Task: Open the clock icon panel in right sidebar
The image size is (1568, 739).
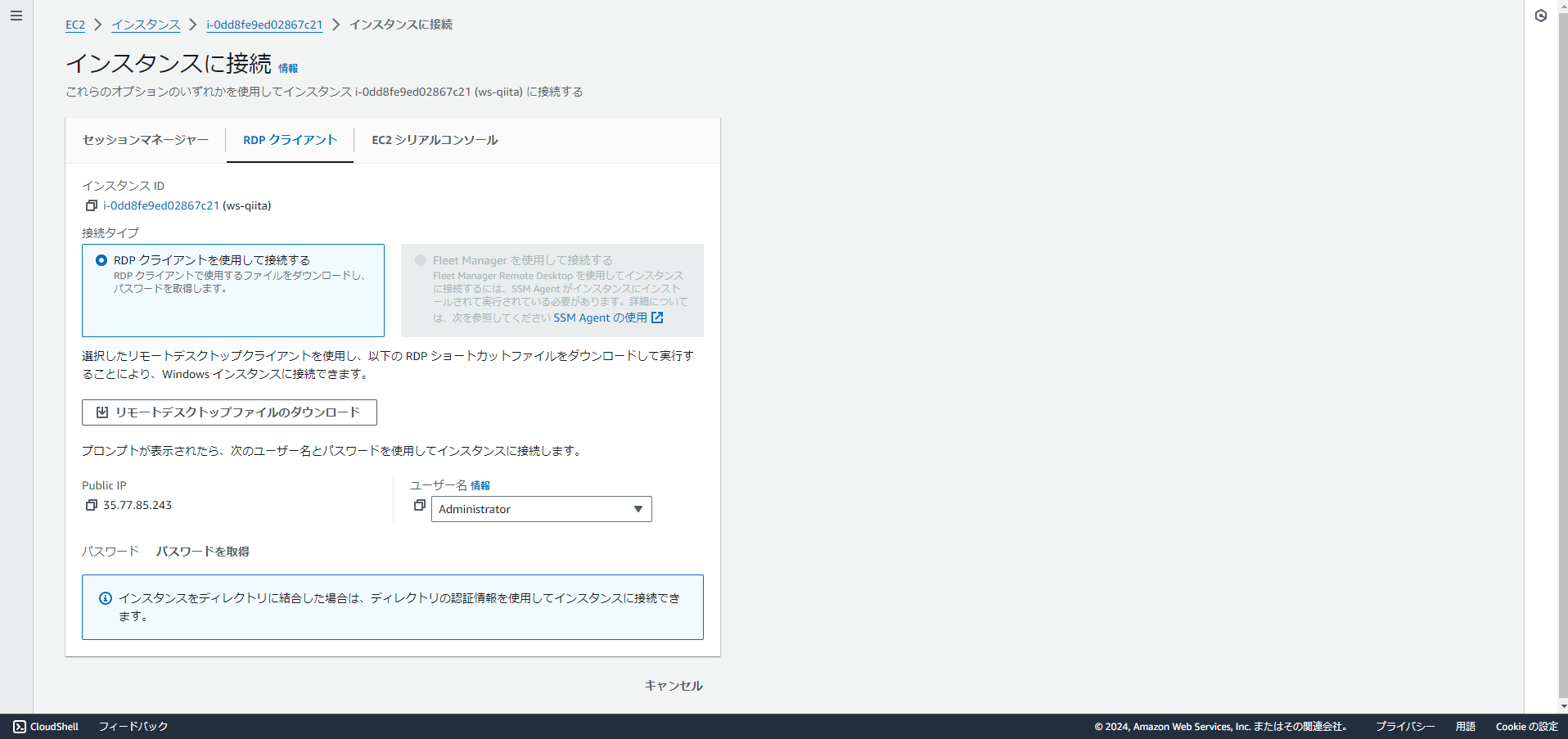Action: [x=1541, y=16]
